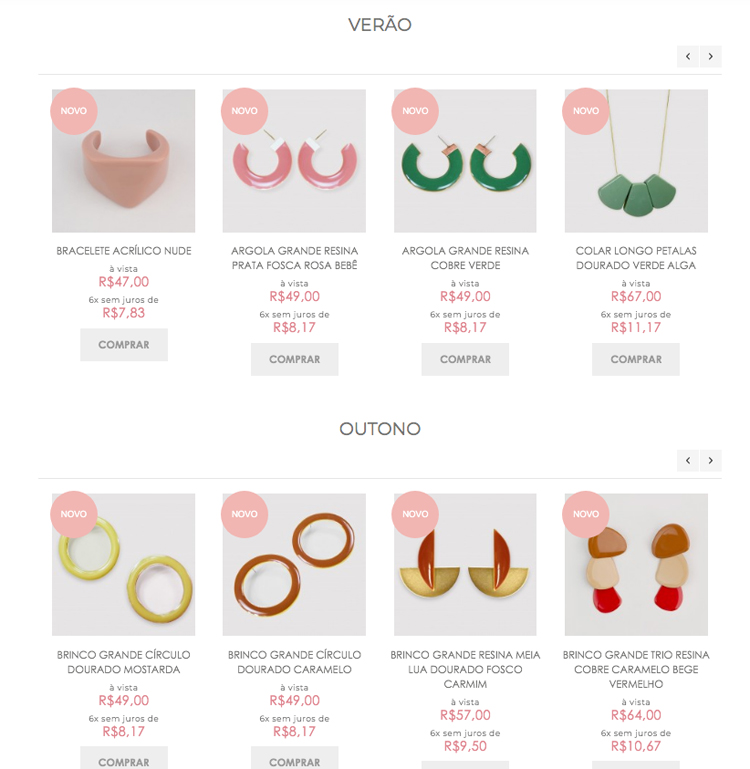750x769 pixels.
Task: Go to previous items in Verão carousel
Action: [688, 56]
